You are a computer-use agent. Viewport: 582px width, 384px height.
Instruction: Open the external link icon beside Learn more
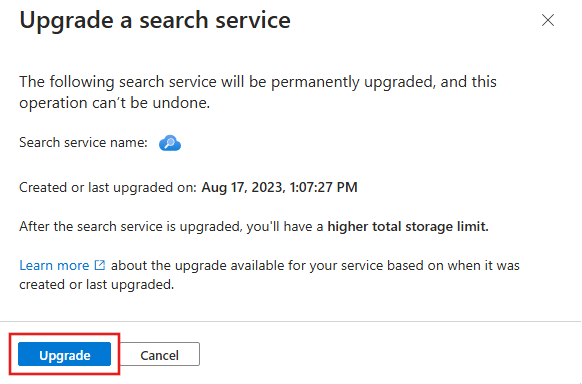click(x=100, y=265)
